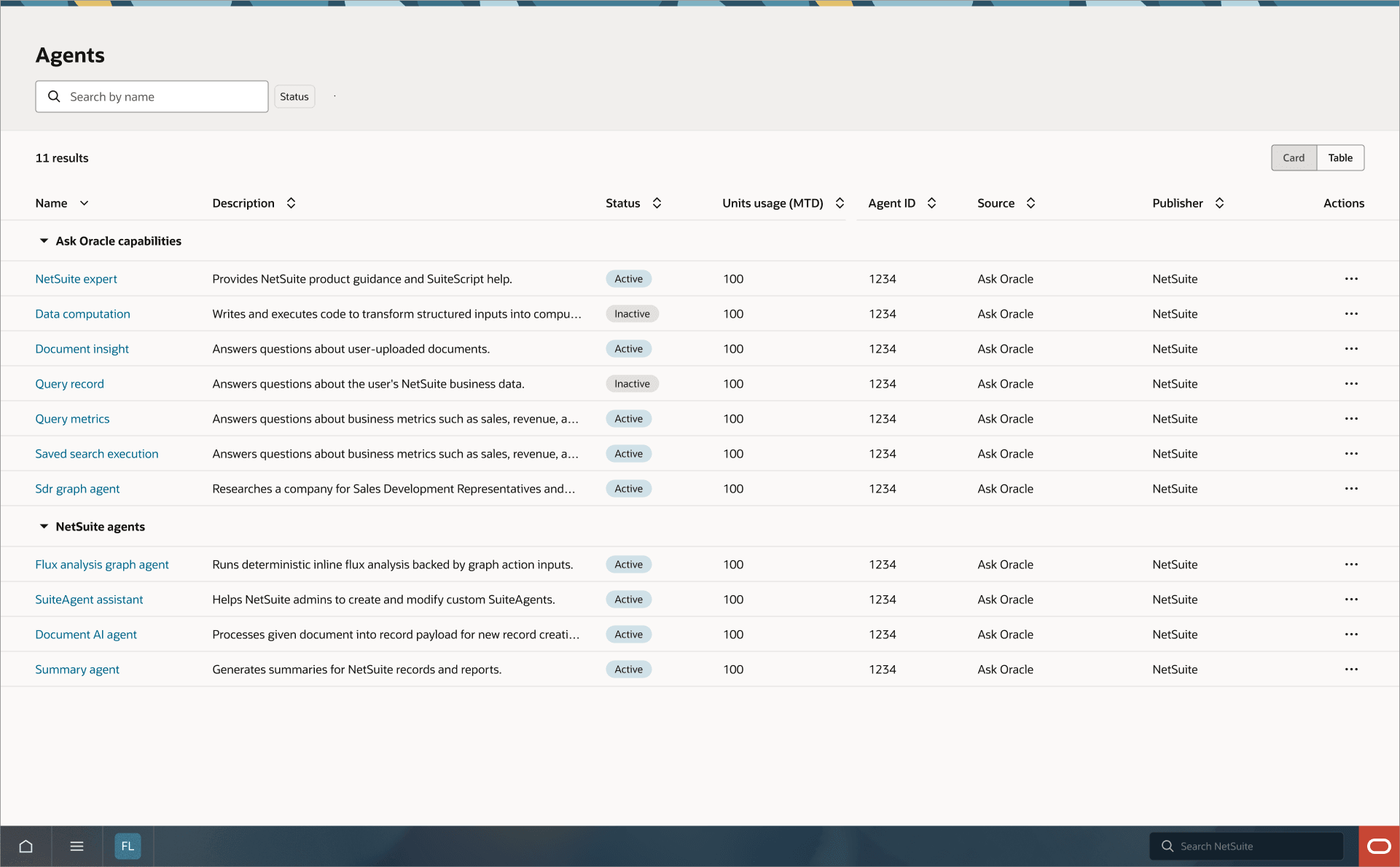
Task: Launch the Oracle assistant red button
Action: [x=1379, y=846]
